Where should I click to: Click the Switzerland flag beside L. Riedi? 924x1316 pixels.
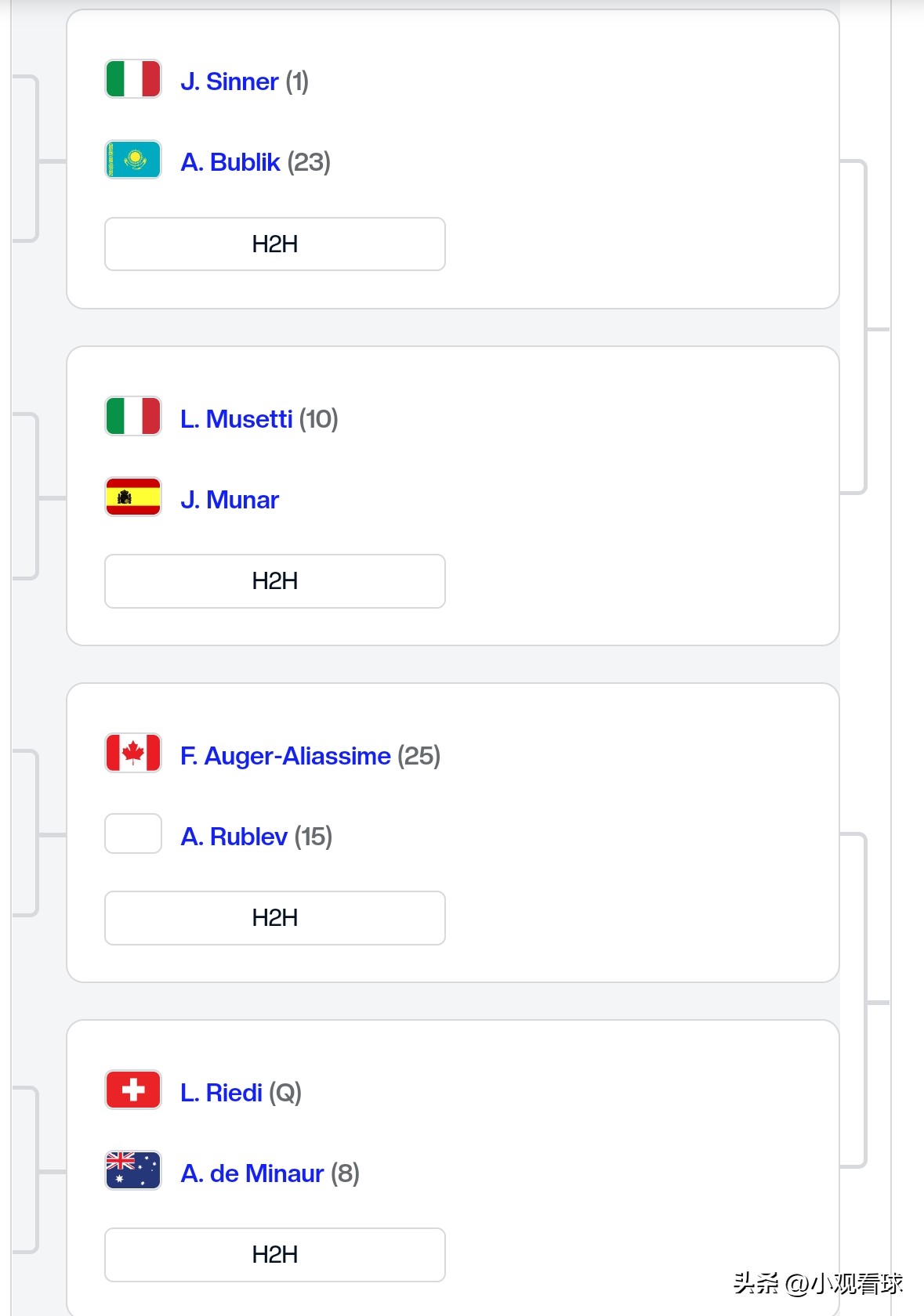click(133, 1090)
